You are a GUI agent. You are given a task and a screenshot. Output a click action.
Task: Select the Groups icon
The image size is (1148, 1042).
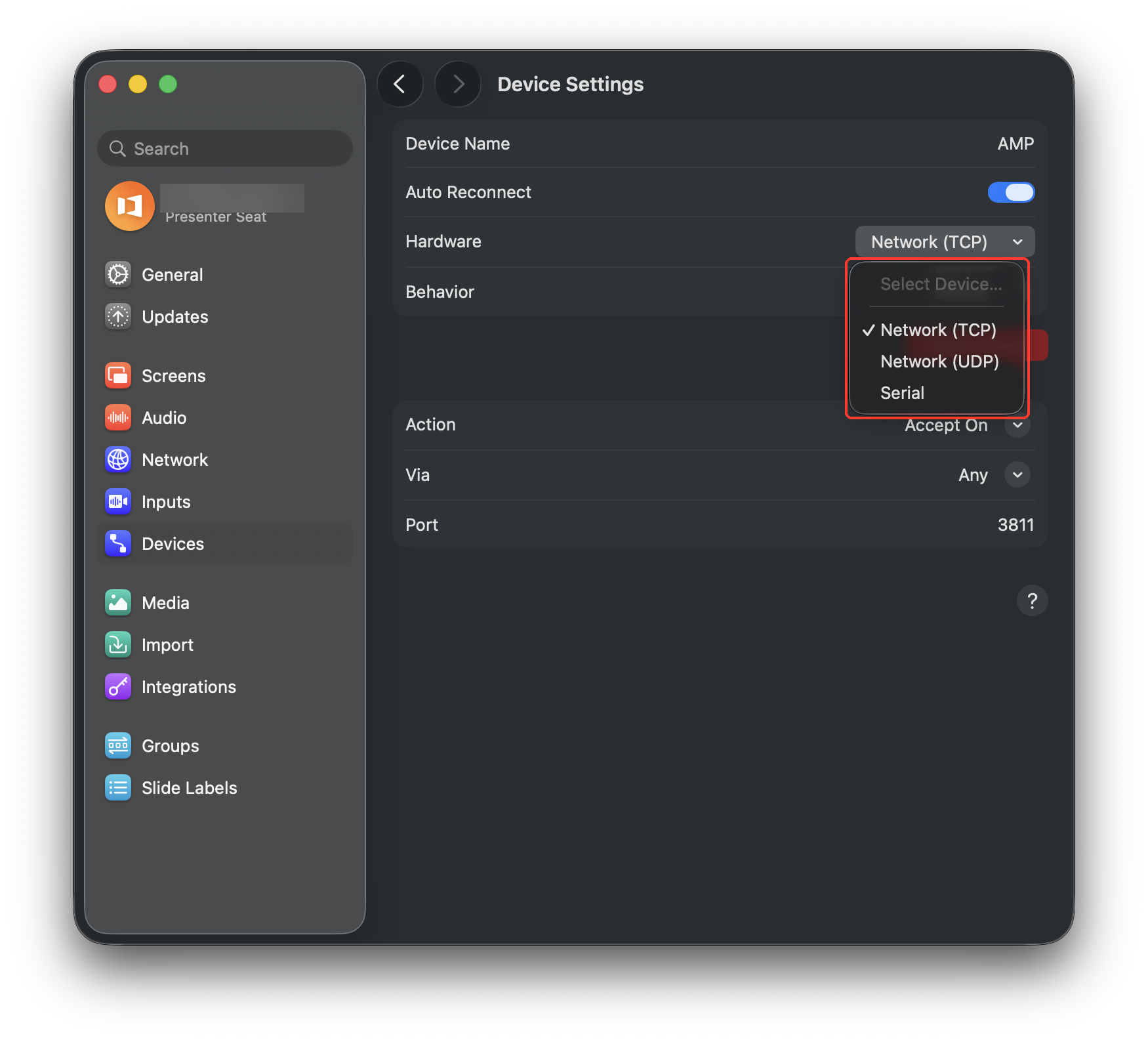coord(118,745)
